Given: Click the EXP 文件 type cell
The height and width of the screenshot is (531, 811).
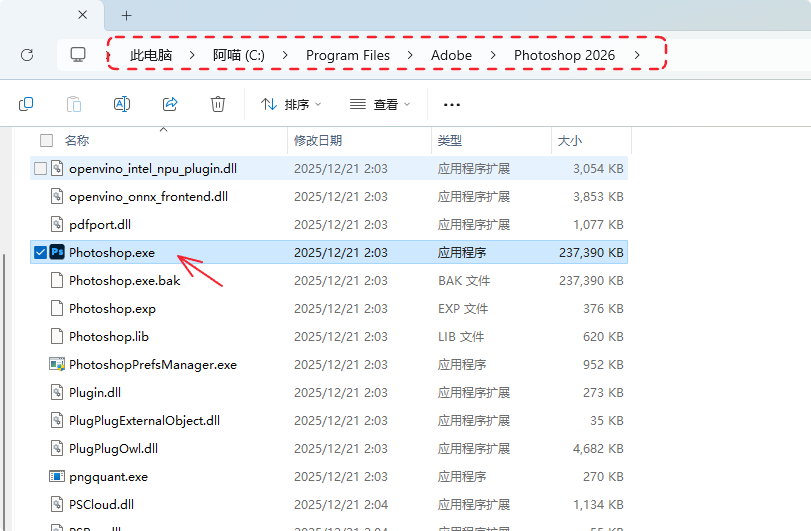Looking at the screenshot, I should (x=463, y=309).
